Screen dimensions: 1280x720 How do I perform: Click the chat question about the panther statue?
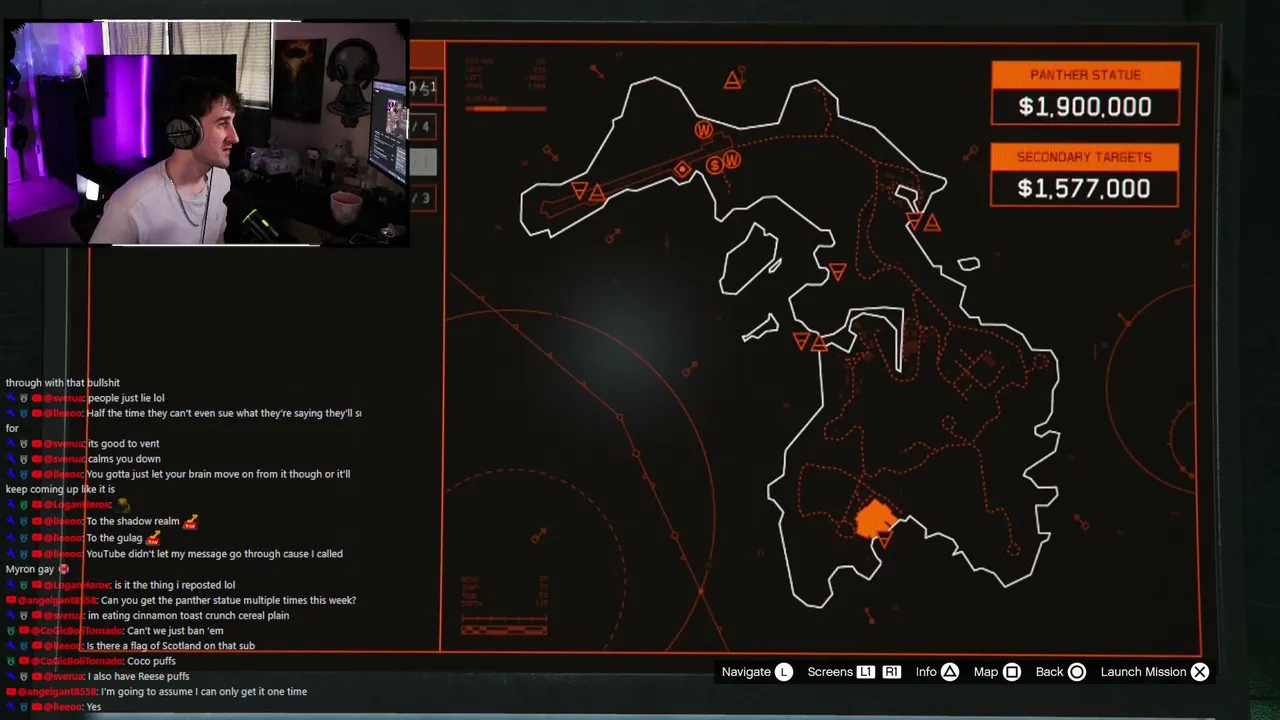point(228,600)
